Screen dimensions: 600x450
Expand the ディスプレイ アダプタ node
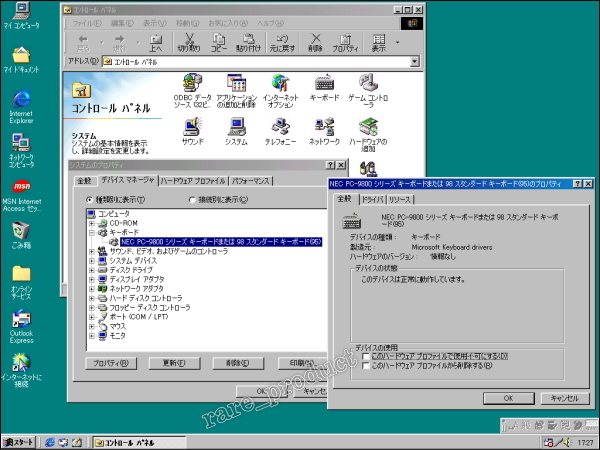point(92,280)
